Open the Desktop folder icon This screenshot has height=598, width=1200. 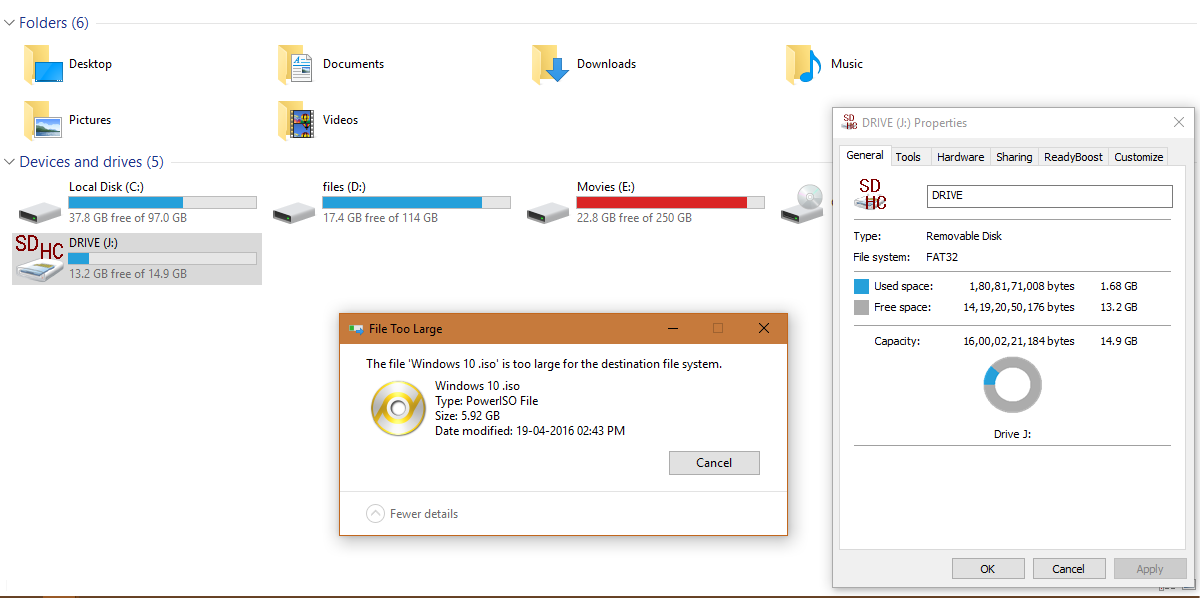point(42,64)
